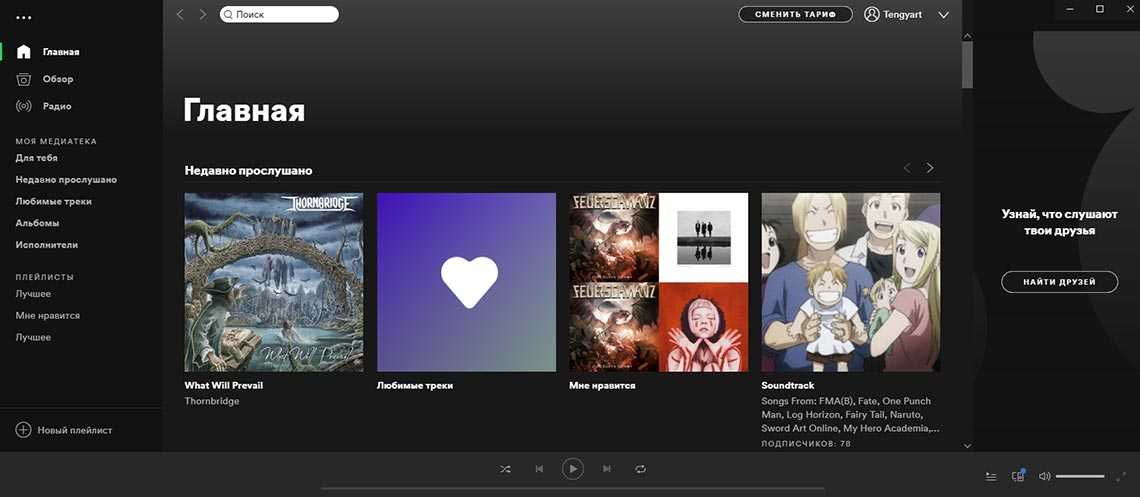Toggle repeat mode
Viewport: 1140px width, 497px height.
coord(640,468)
